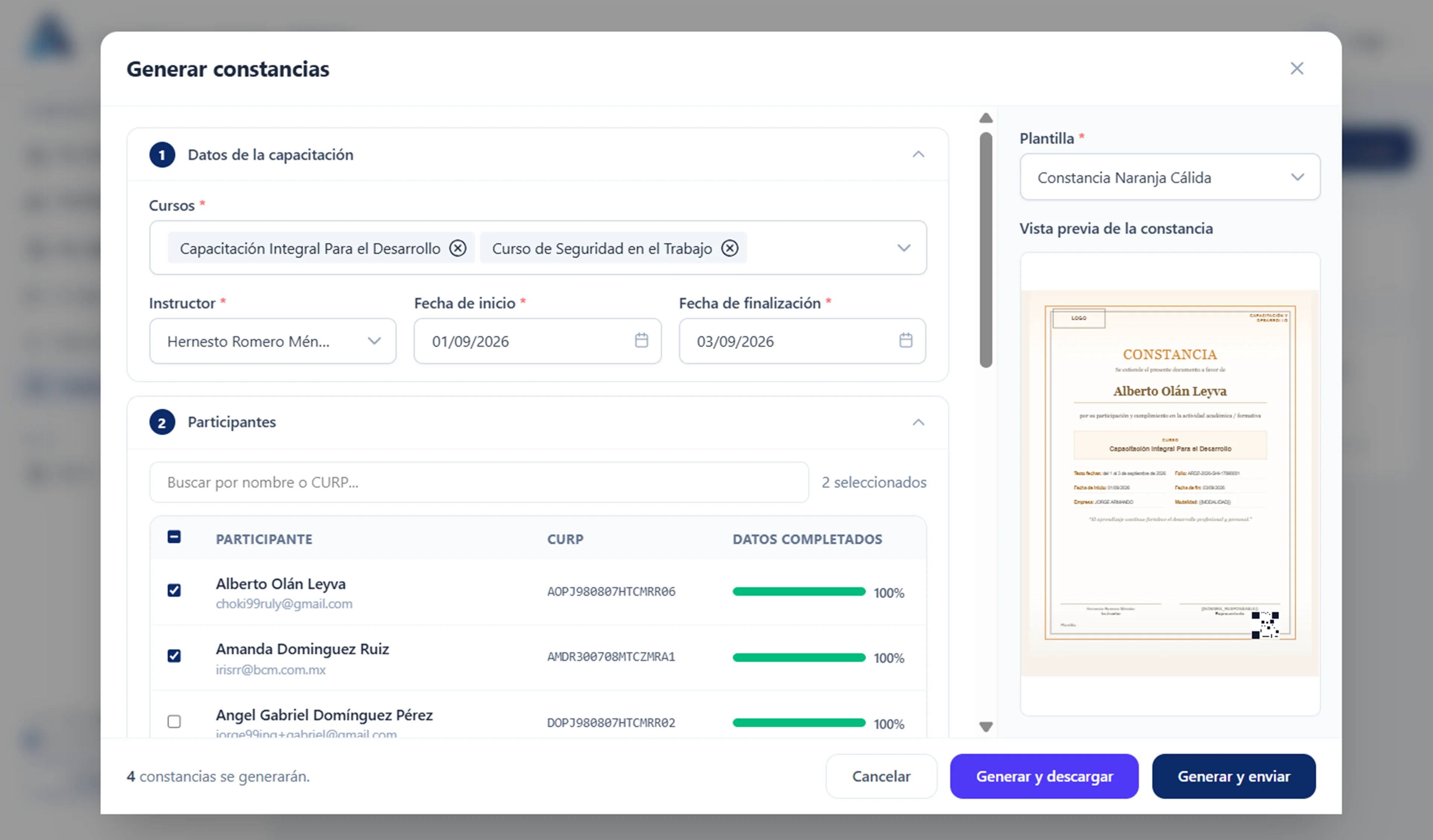
Task: Click CURP AOPJ980807HTCMRR06
Action: pos(611,591)
